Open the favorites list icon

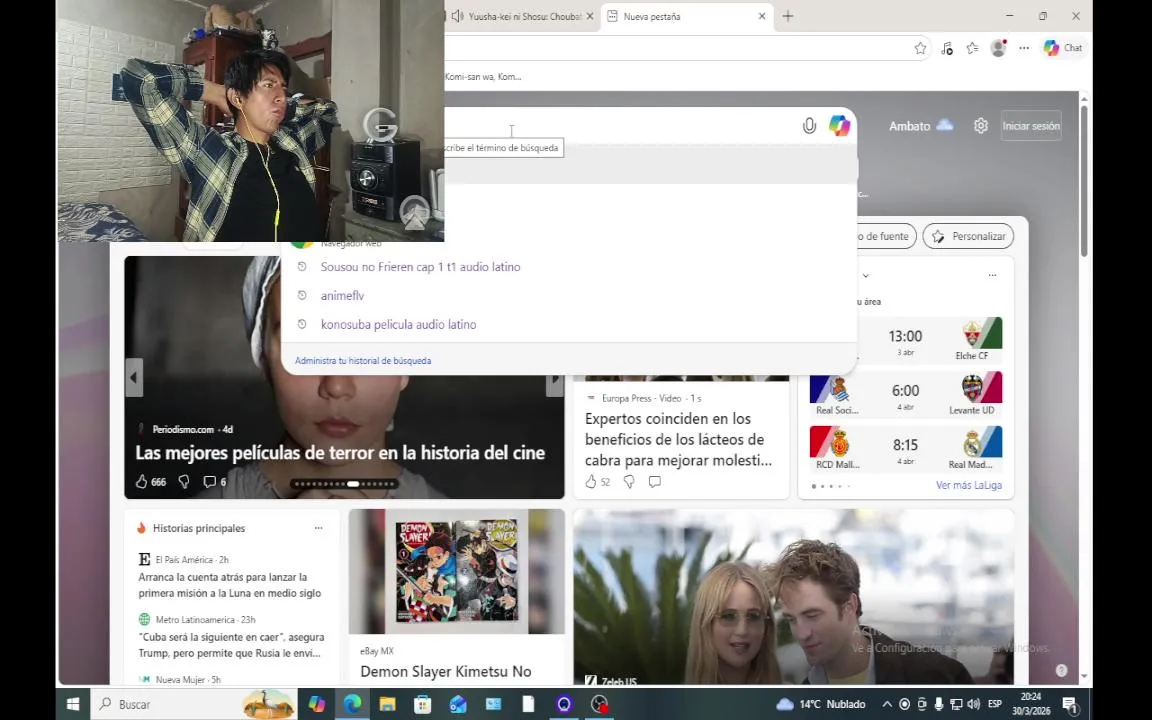coord(972,48)
